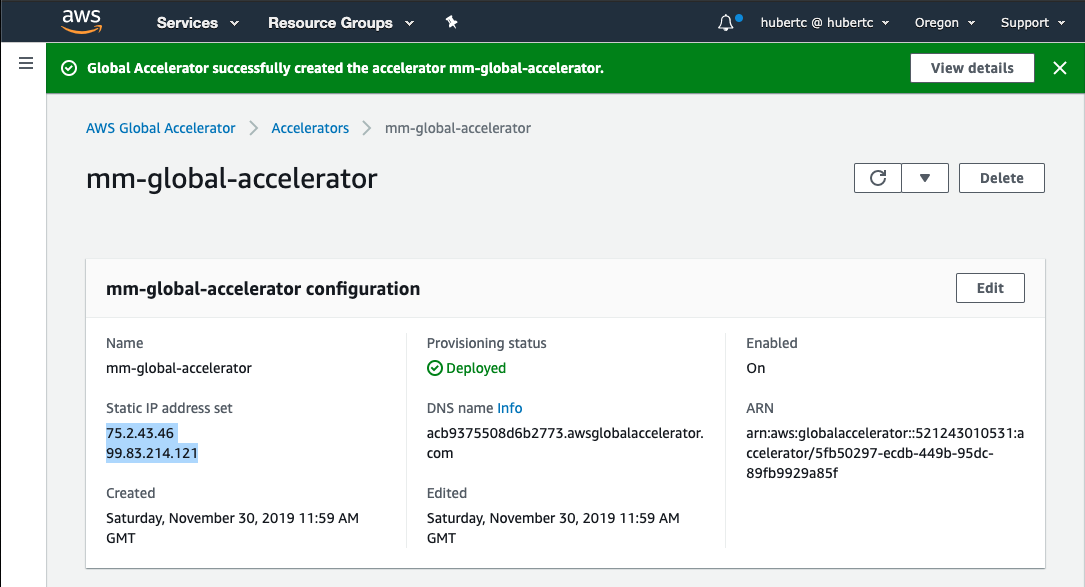The image size is (1085, 587).
Task: Click the ARN value text
Action: tap(885, 453)
